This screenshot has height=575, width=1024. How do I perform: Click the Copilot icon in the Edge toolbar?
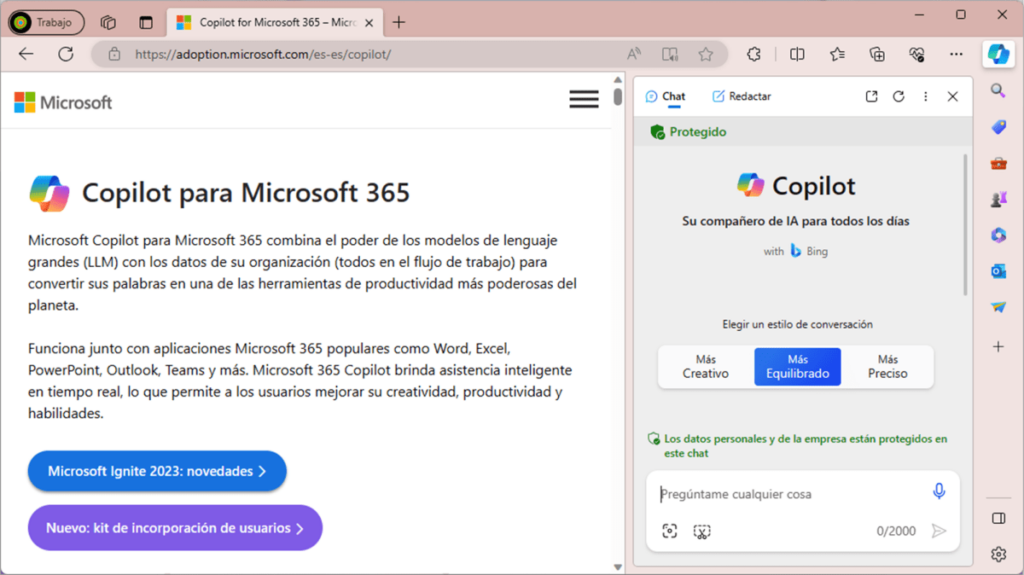997,54
